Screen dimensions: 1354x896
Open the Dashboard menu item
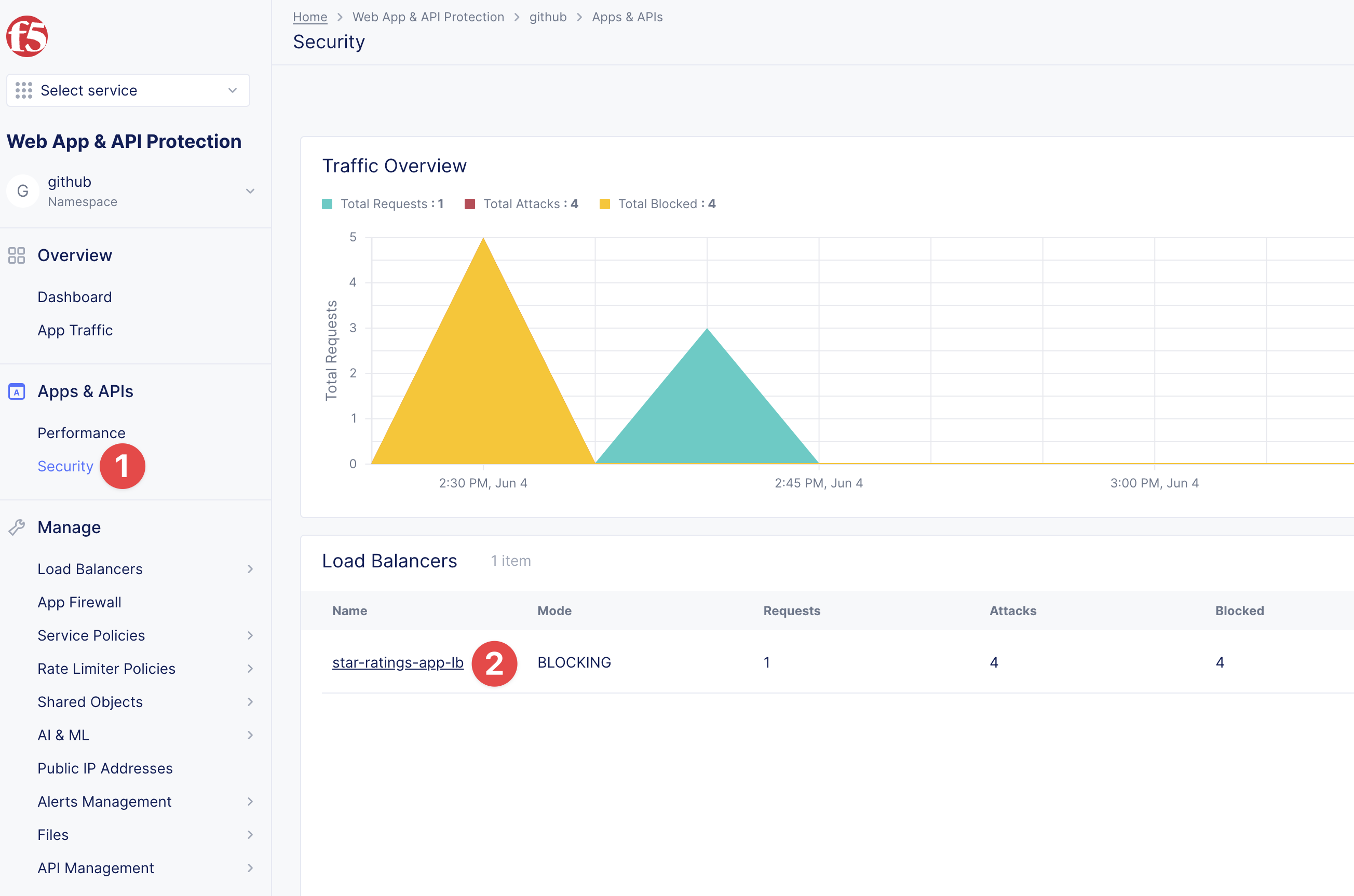tap(74, 297)
